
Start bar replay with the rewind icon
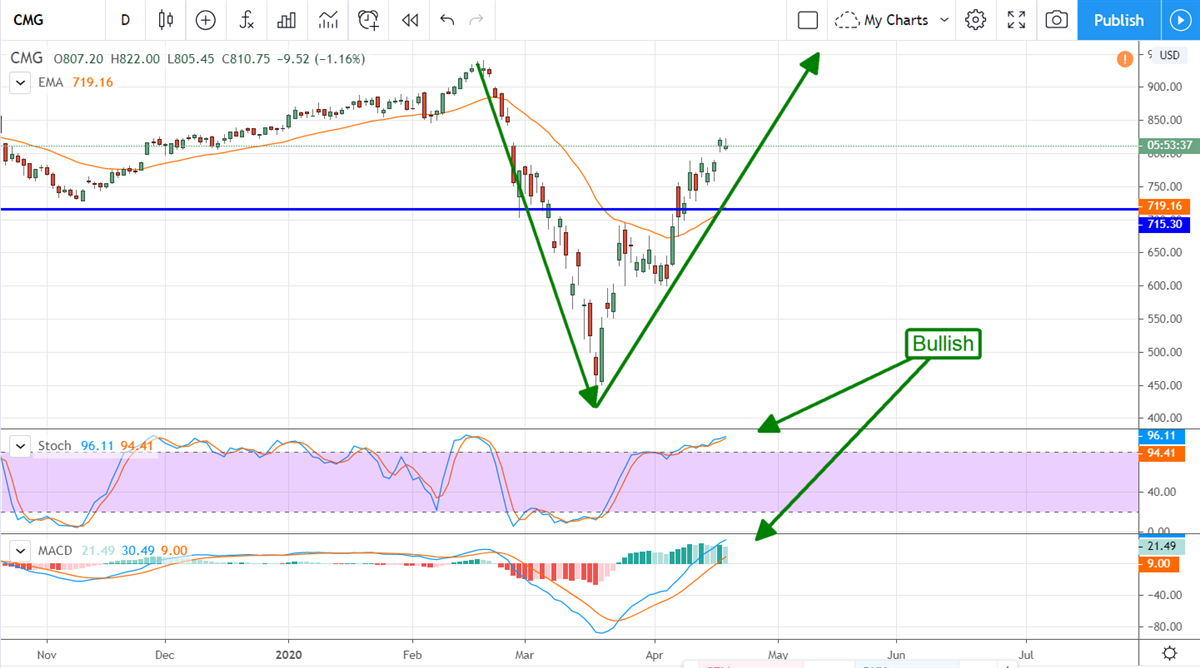409,20
